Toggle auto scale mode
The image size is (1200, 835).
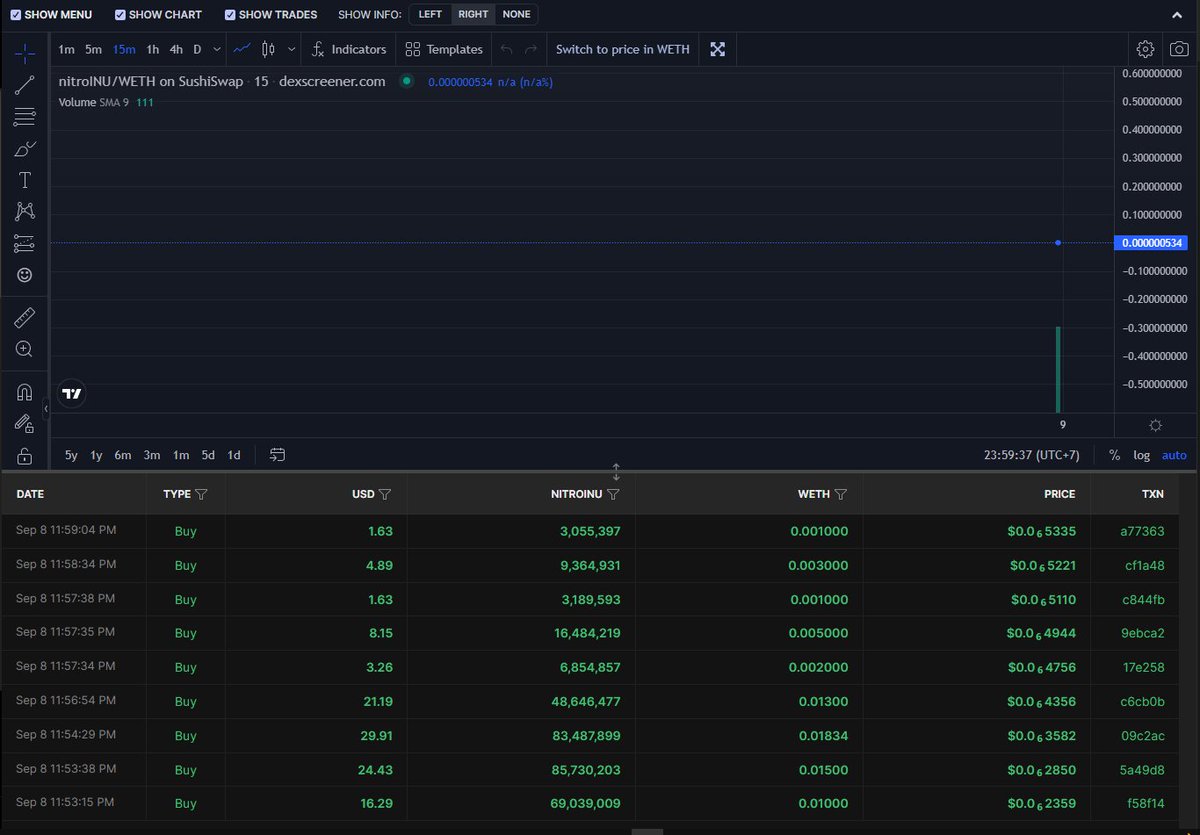point(1174,455)
